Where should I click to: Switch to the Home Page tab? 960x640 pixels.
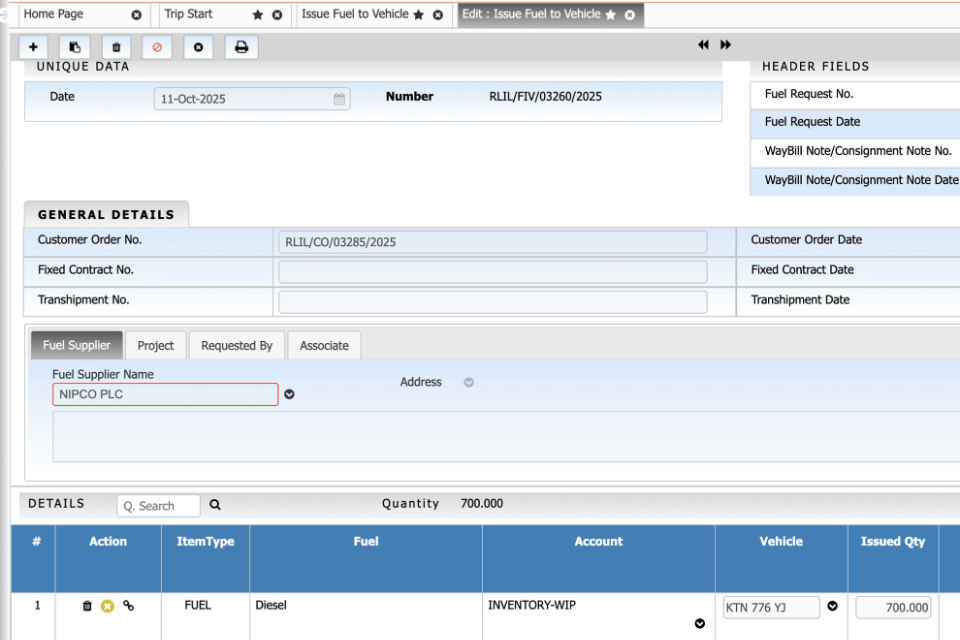pos(53,13)
